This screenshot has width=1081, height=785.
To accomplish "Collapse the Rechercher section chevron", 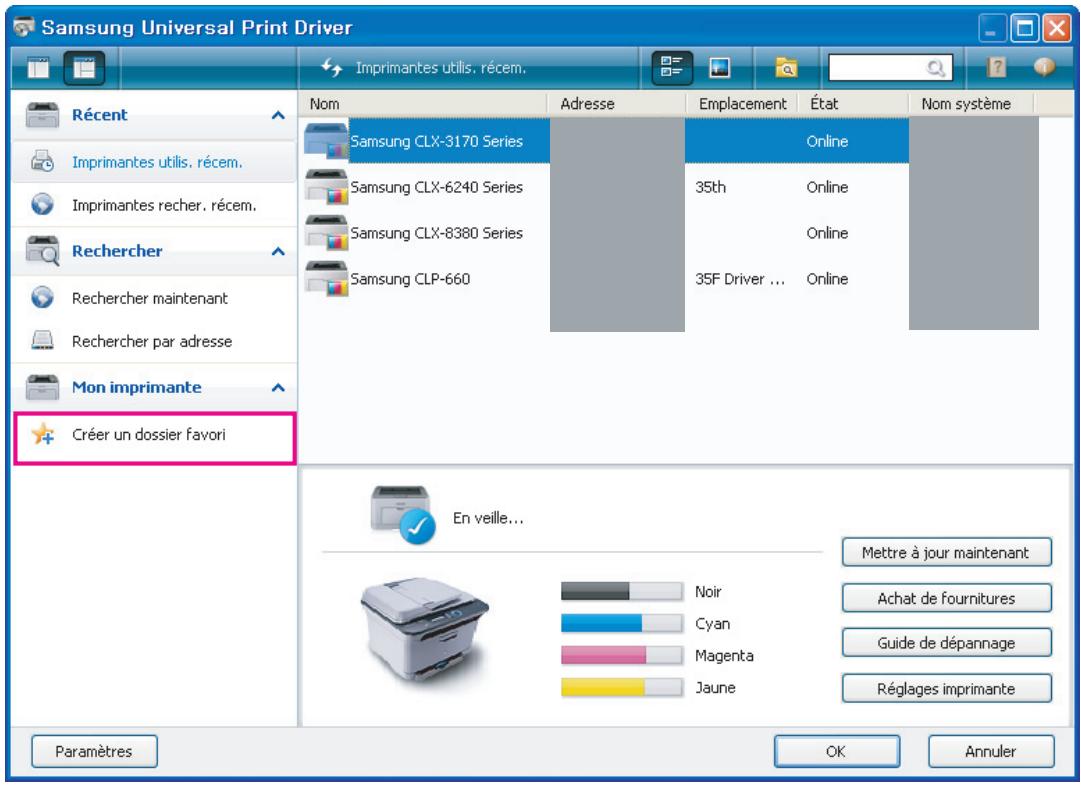I will click(x=278, y=251).
